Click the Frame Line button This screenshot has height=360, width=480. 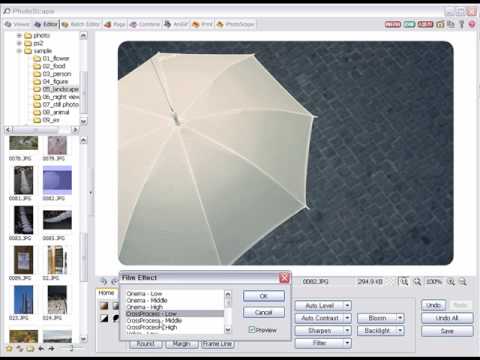point(217,344)
